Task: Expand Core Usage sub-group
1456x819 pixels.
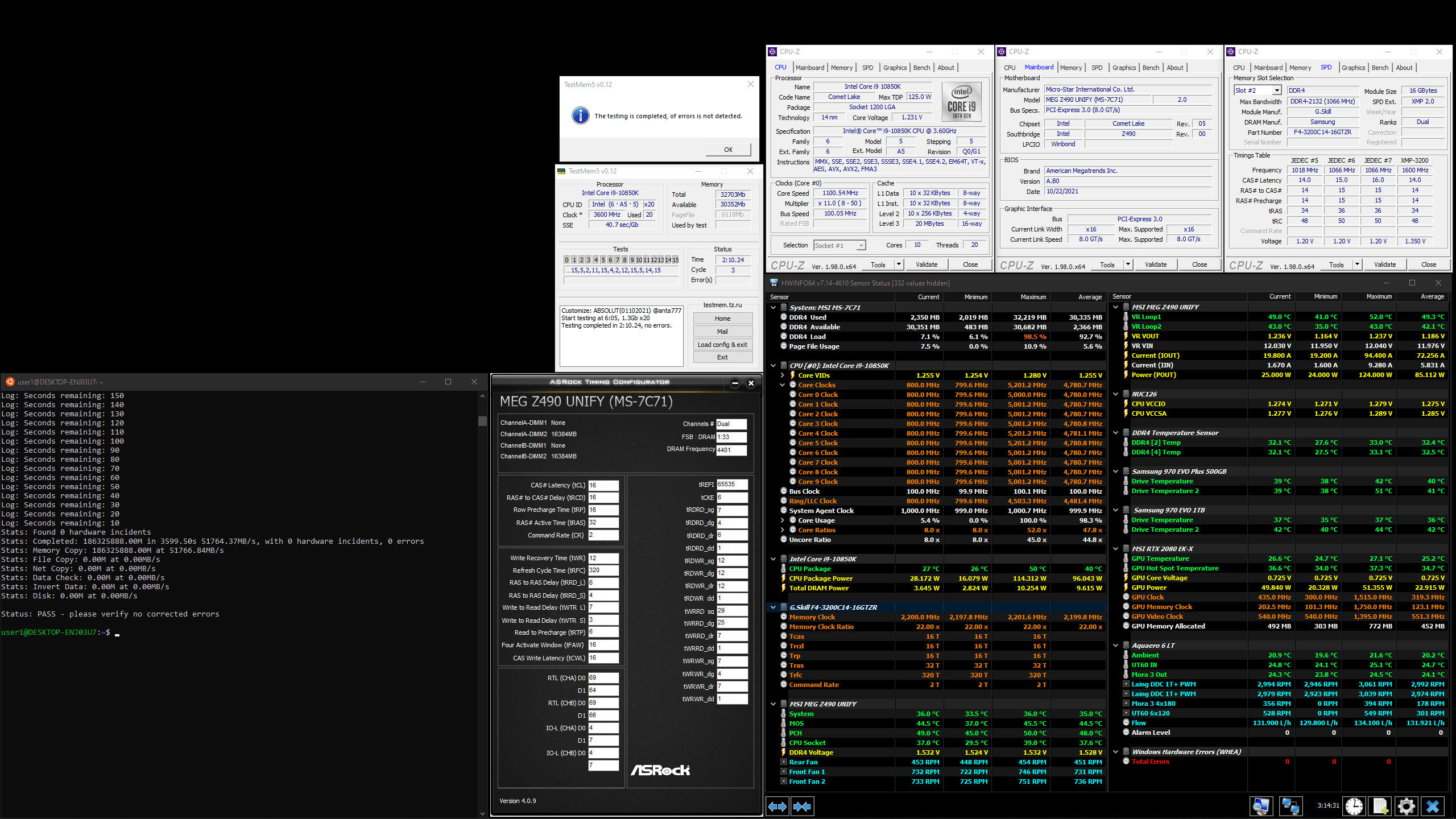Action: pyautogui.click(x=782, y=520)
